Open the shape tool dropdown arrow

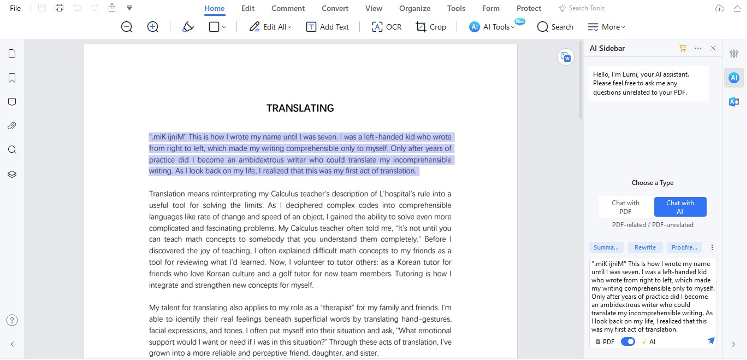[224, 28]
